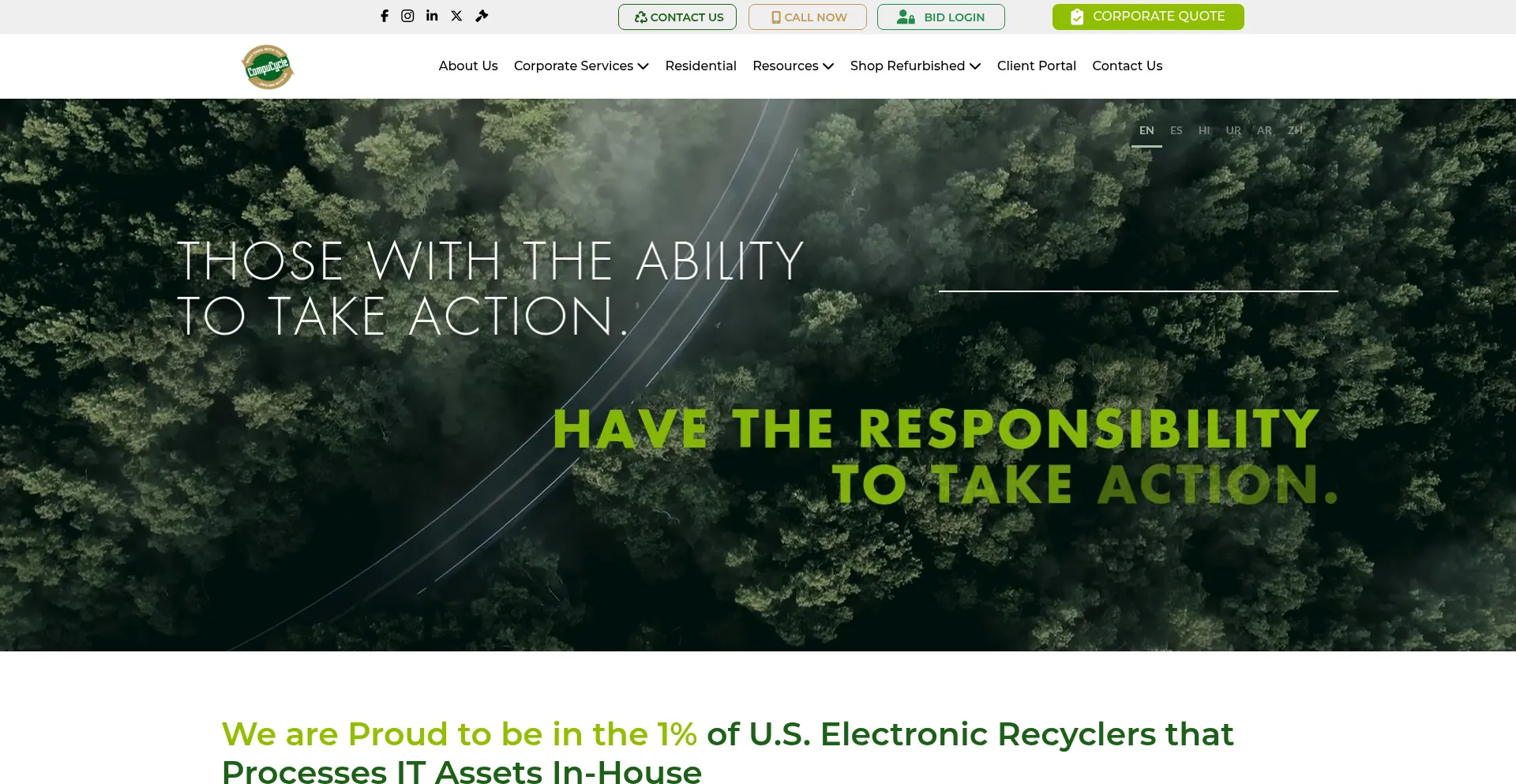This screenshot has height=784, width=1516.
Task: Click the CompuCycle logo
Action: [x=267, y=66]
